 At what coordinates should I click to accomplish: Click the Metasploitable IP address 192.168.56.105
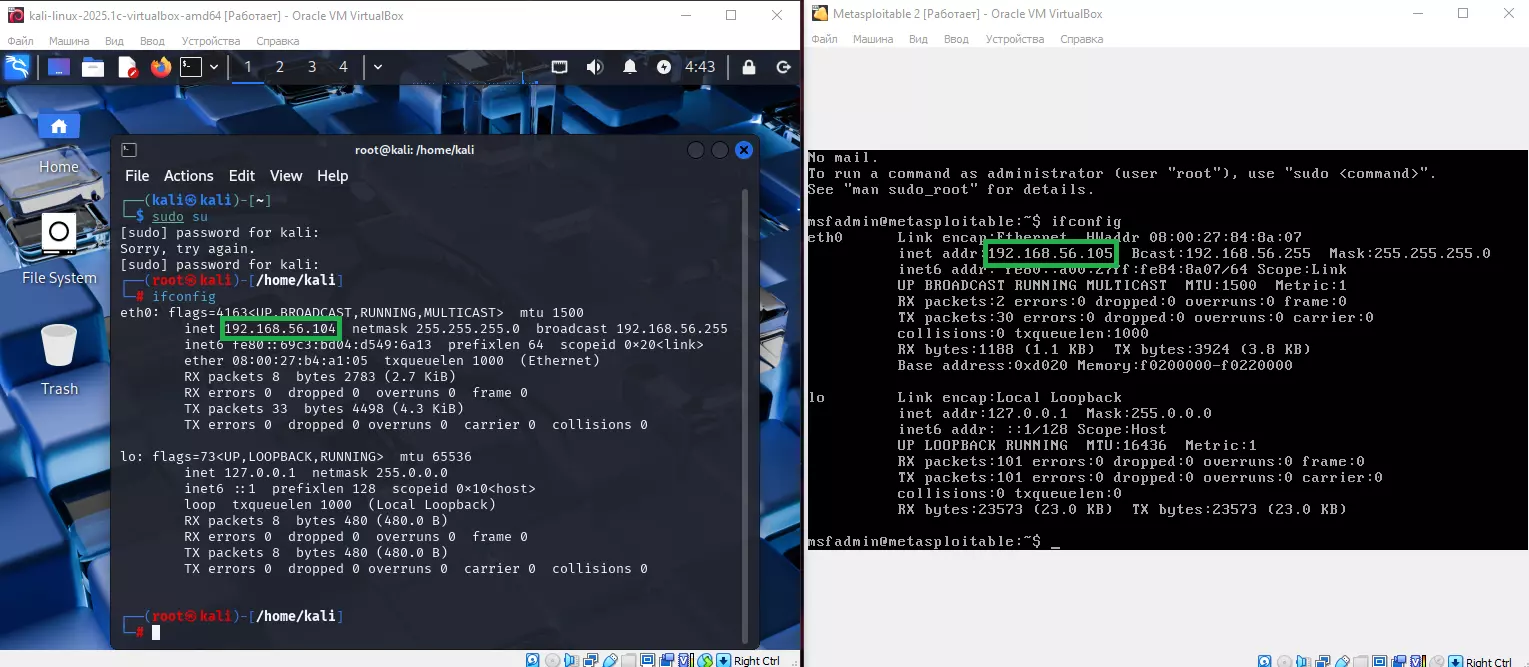[1049, 254]
